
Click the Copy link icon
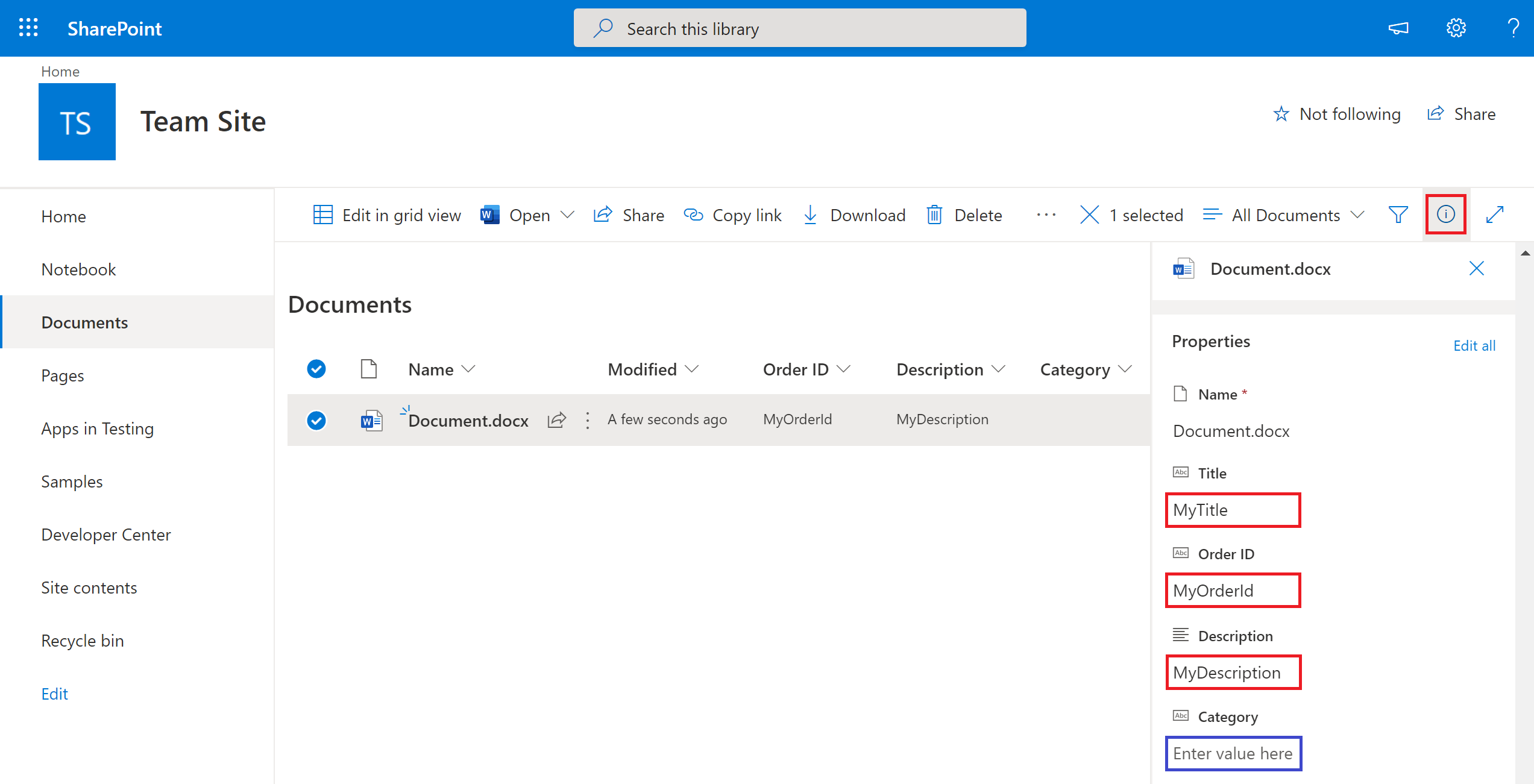coord(693,215)
